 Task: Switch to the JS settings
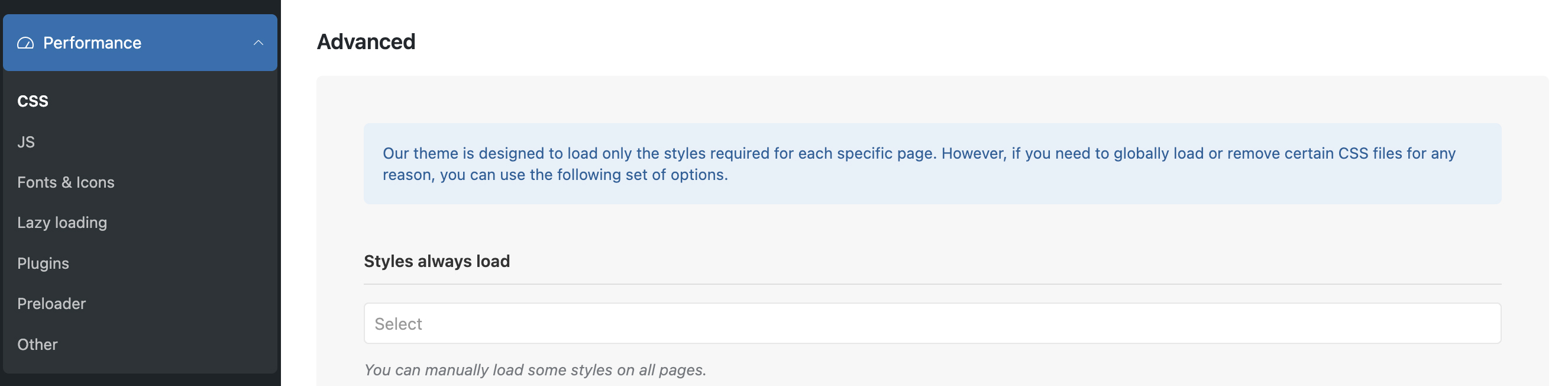click(25, 141)
